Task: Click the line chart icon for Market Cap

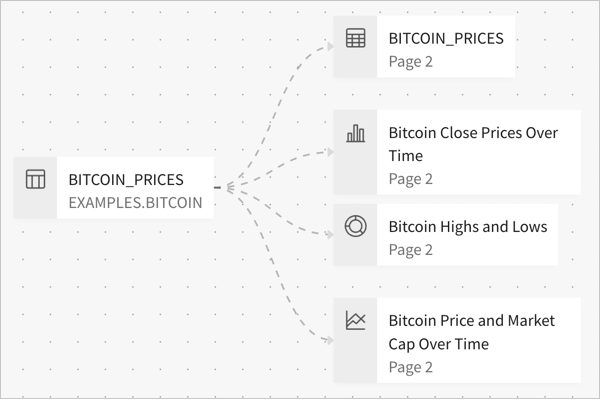Action: point(355,320)
